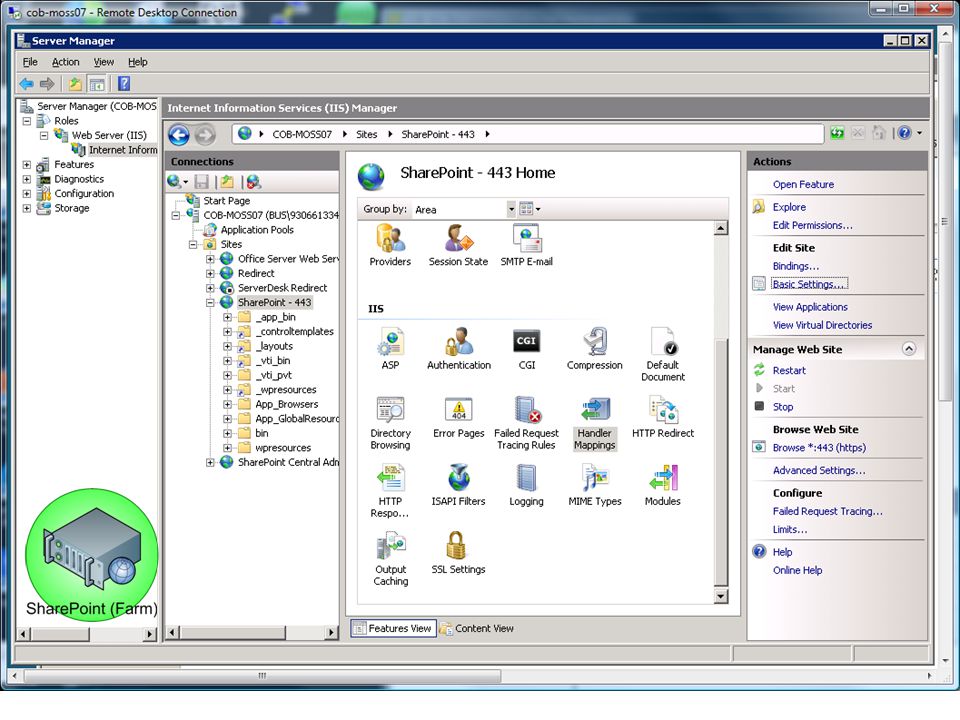
Task: Open the ISAPI Filters feature
Action: [x=458, y=486]
